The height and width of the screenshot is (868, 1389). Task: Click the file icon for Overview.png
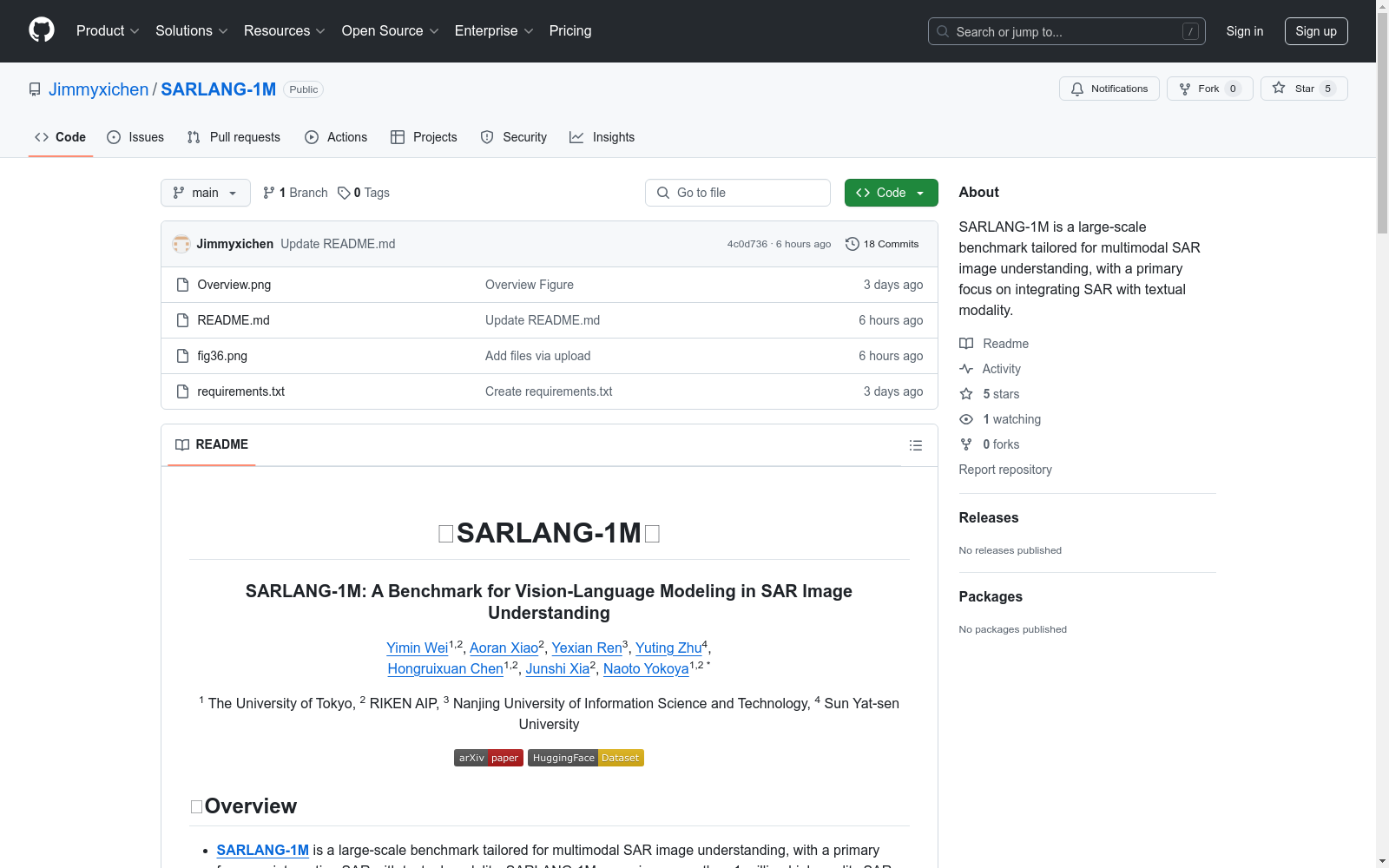(182, 285)
